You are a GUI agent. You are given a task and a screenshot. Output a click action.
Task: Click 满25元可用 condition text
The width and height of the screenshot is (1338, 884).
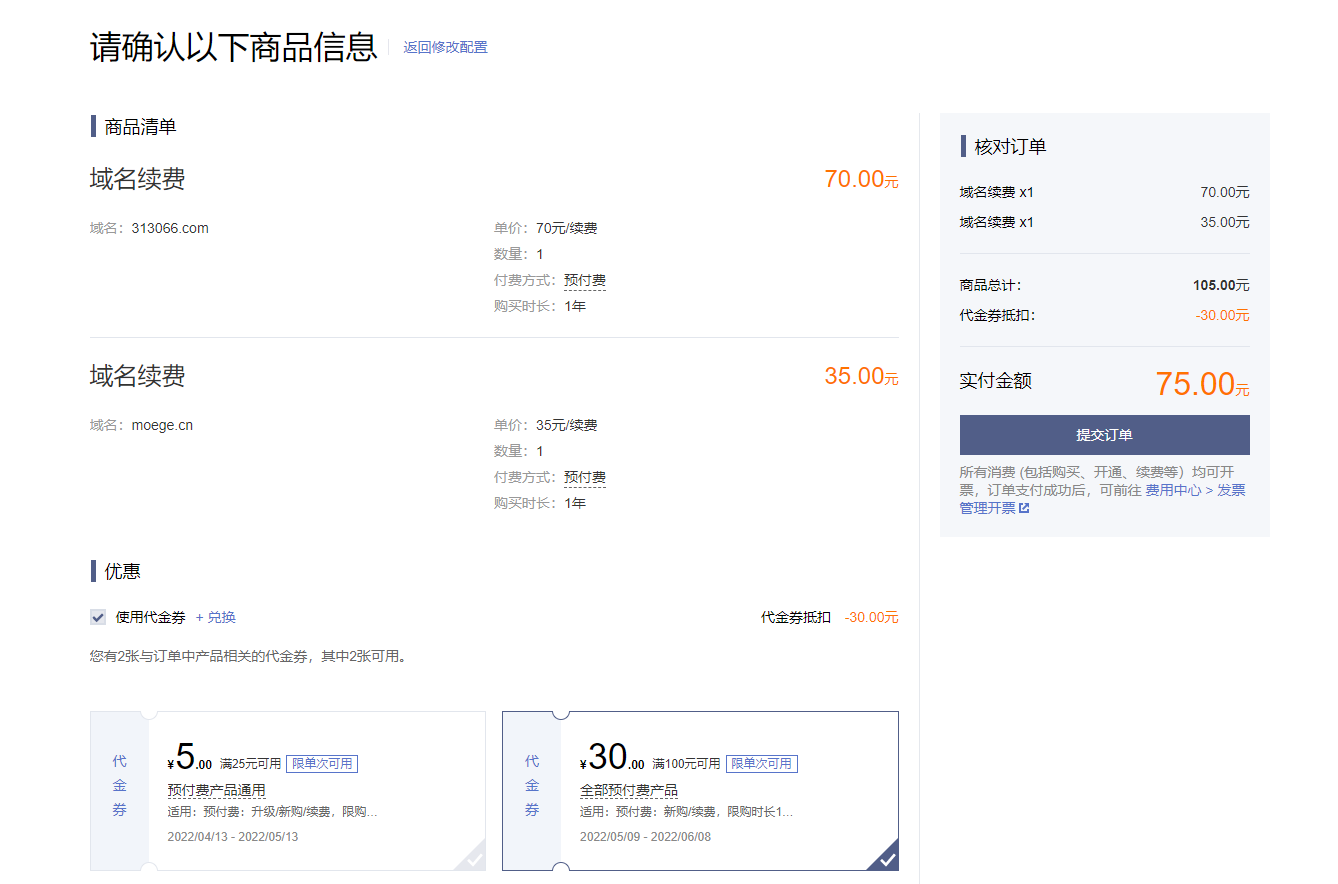(250, 763)
